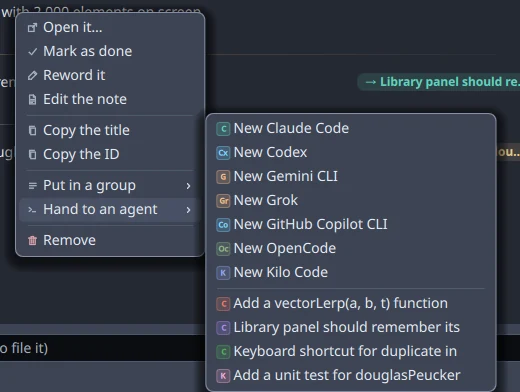Start a New Claude Code session
The image size is (520, 392).
click(351, 129)
